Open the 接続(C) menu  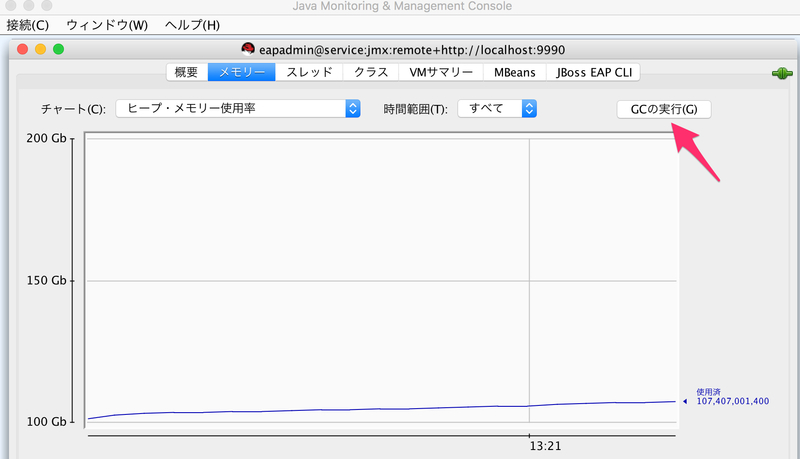(28, 25)
